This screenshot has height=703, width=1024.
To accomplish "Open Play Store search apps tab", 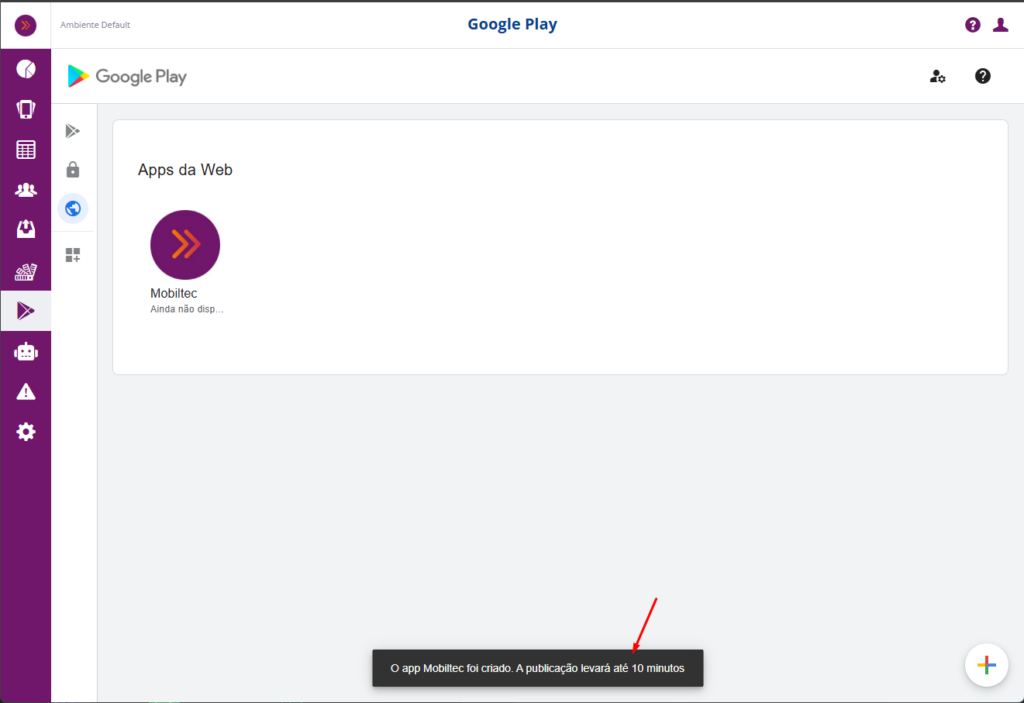I will click(72, 131).
